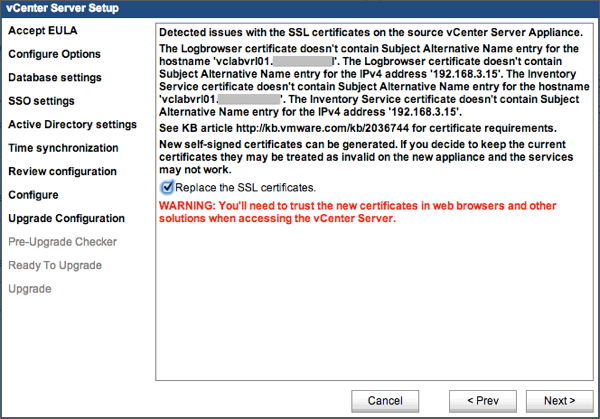600x419 pixels.
Task: Click the red WARNING certificate trust text
Action: (358, 212)
